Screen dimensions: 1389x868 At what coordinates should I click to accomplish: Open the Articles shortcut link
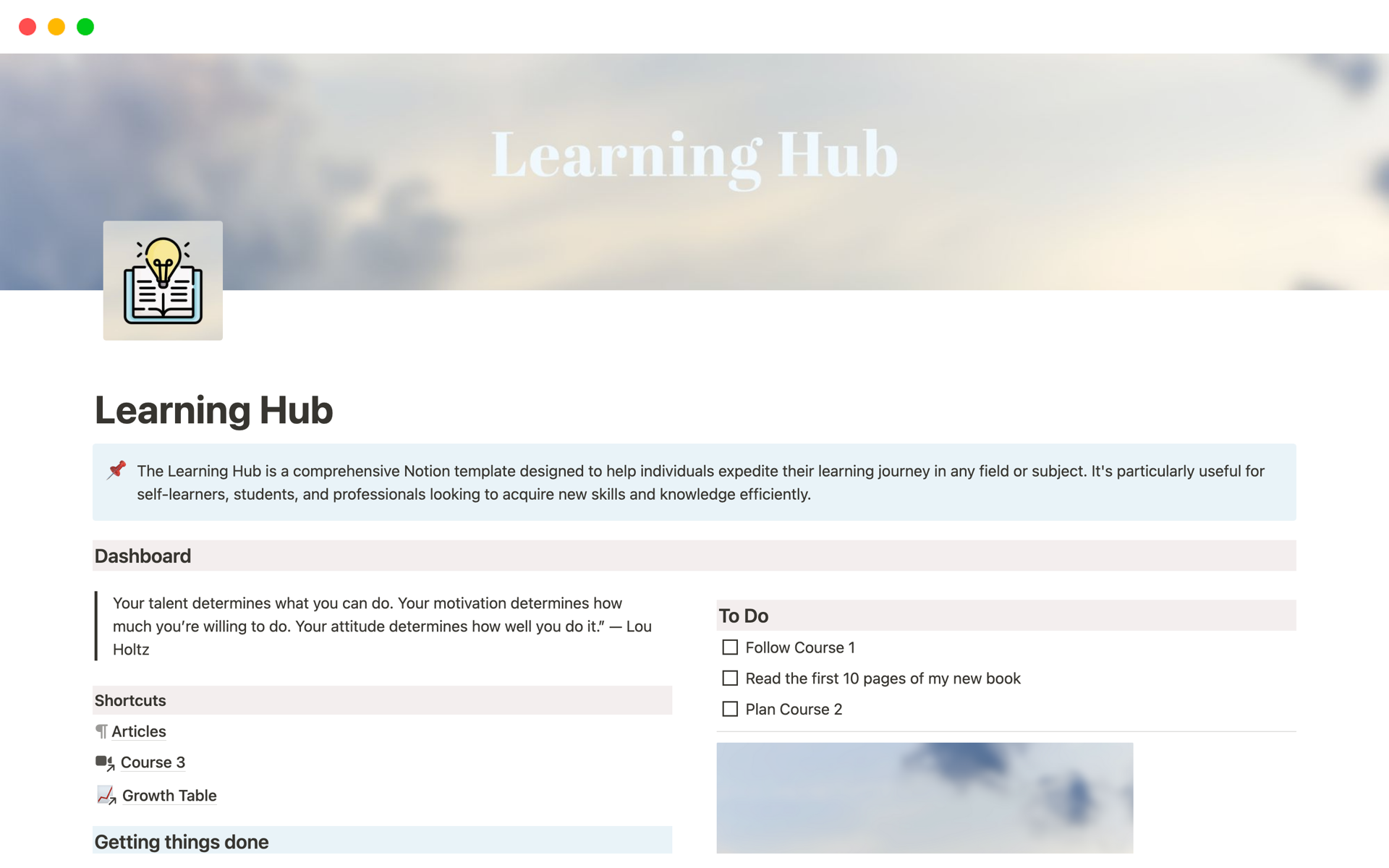[141, 730]
